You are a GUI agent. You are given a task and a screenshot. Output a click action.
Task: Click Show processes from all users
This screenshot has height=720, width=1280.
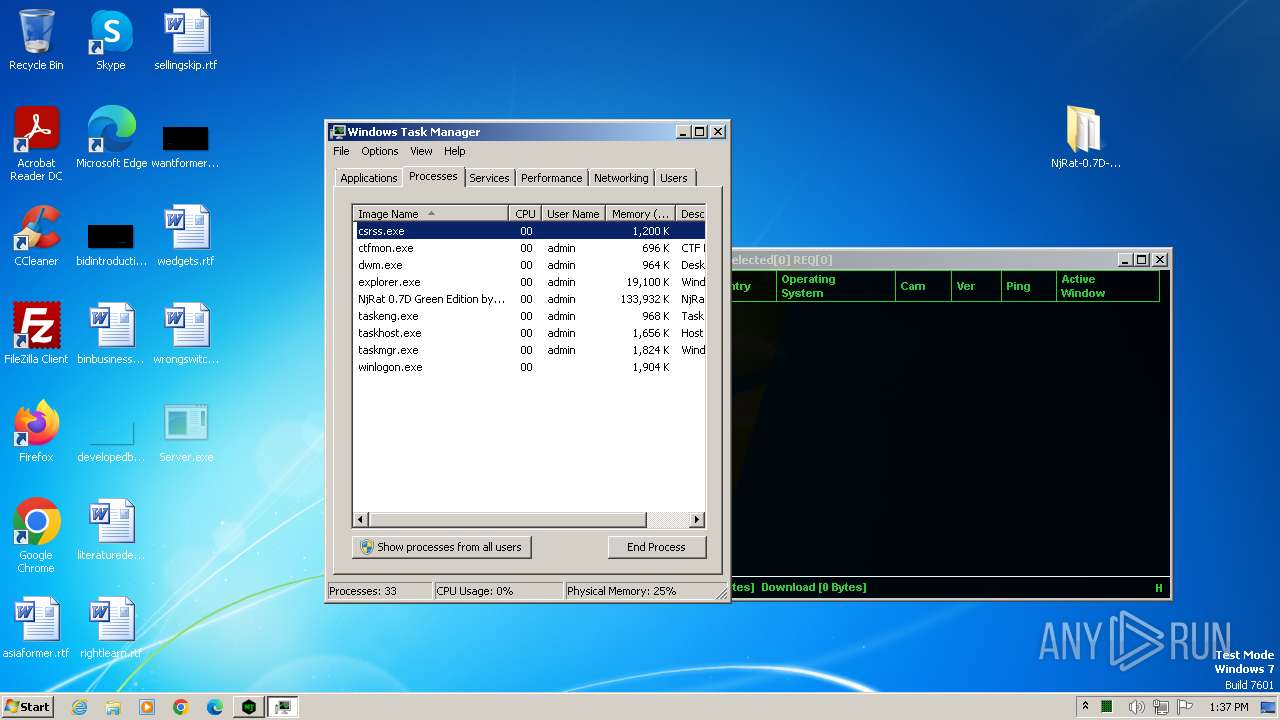(441, 547)
